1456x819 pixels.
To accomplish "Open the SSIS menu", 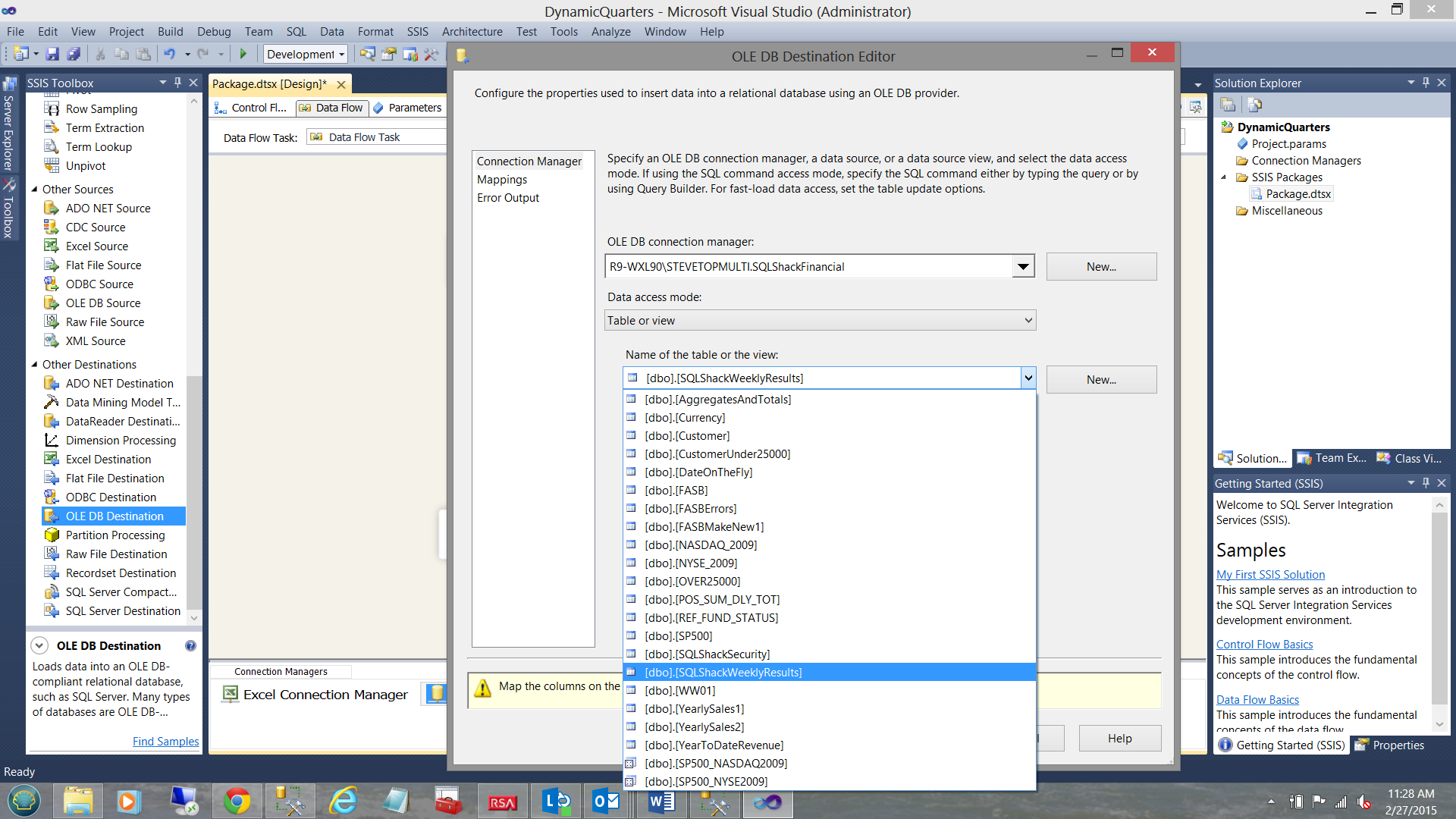I will pos(417,32).
